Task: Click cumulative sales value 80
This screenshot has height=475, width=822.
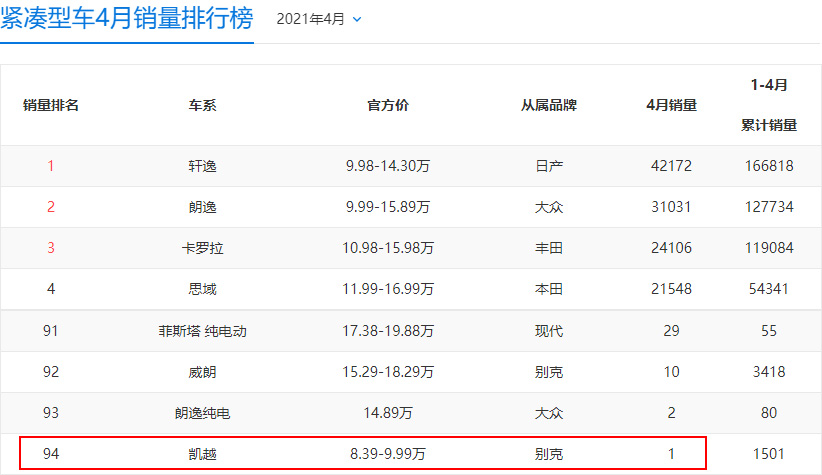Action: click(769, 413)
